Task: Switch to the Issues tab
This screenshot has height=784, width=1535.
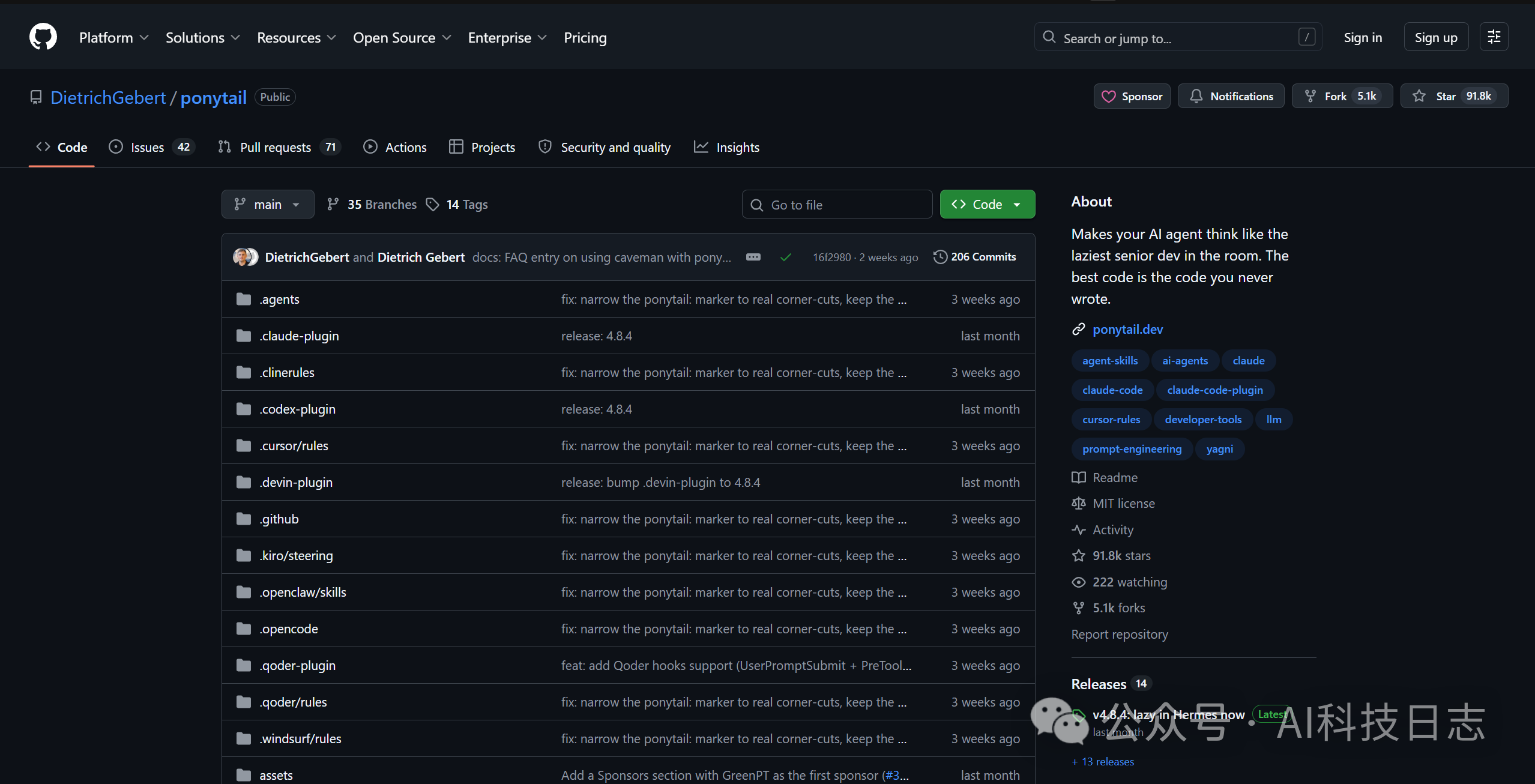Action: 152,147
